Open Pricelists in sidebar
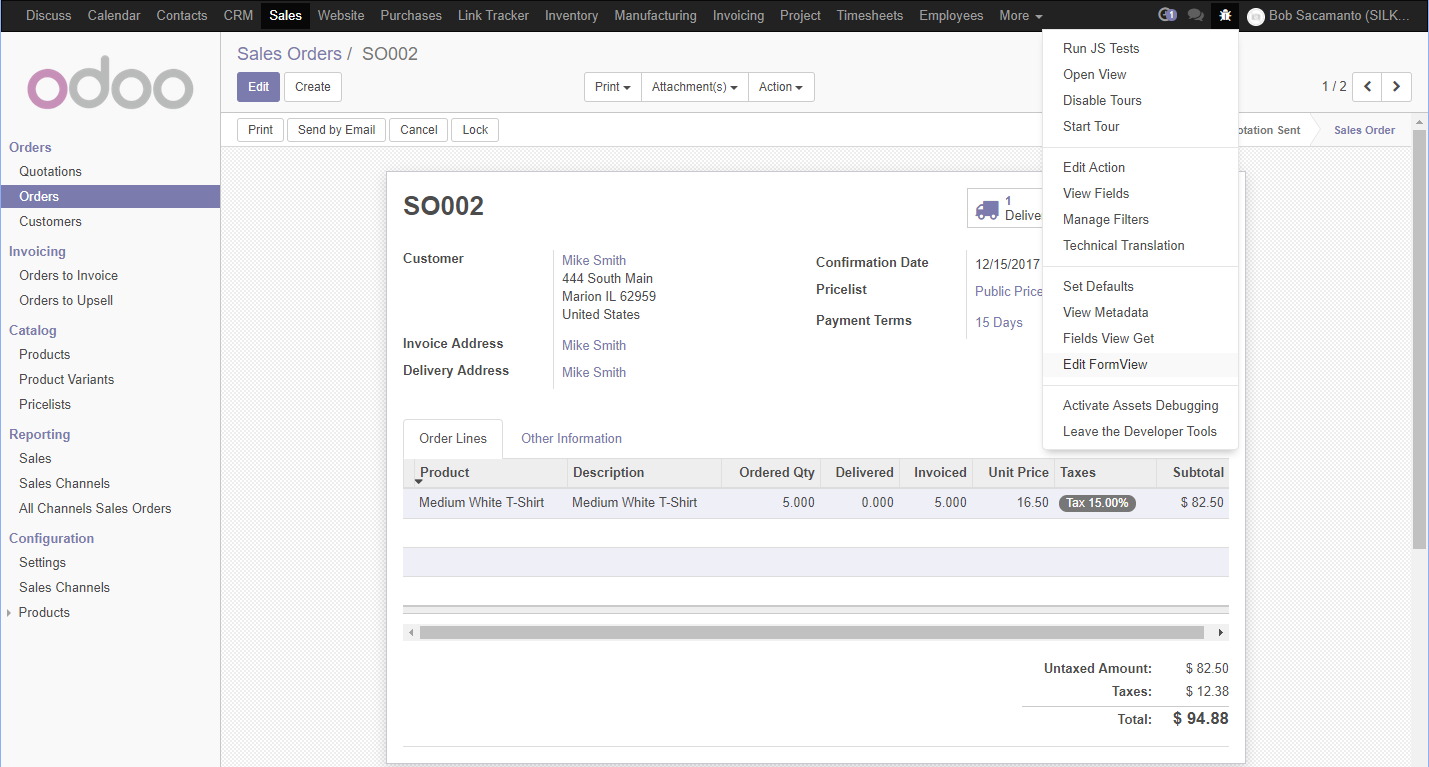 [45, 404]
